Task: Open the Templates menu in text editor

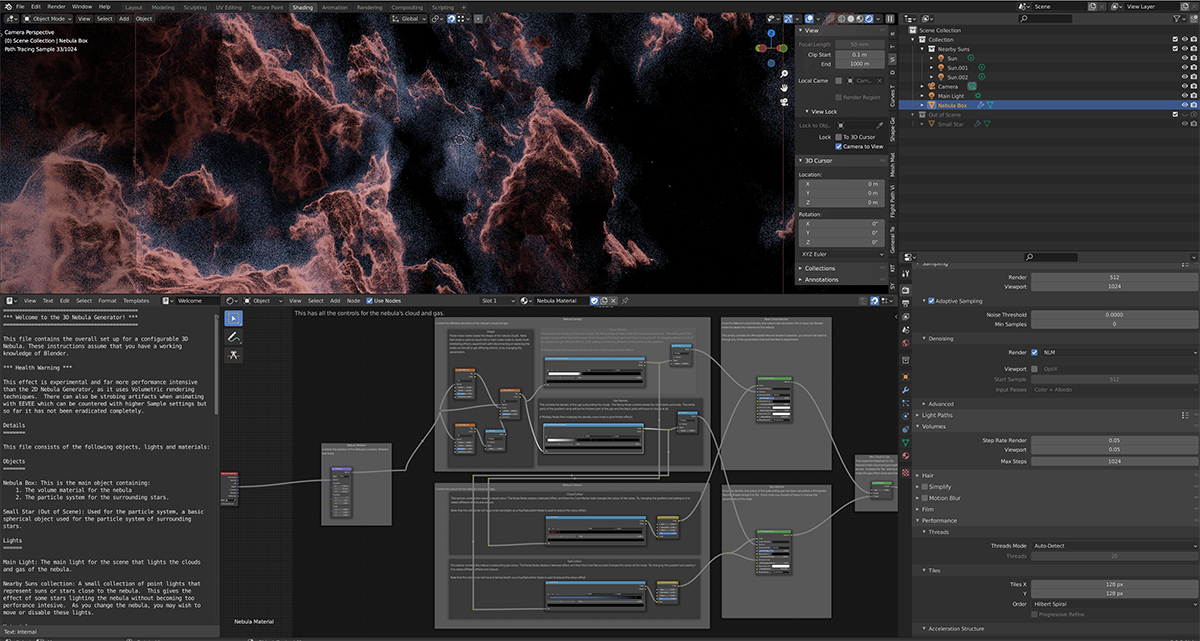Action: (x=136, y=300)
